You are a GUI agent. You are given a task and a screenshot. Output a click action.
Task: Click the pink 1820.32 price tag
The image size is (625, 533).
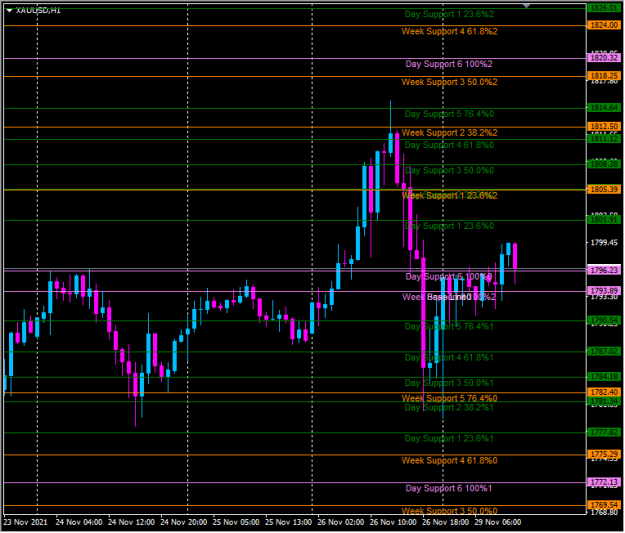[x=604, y=58]
